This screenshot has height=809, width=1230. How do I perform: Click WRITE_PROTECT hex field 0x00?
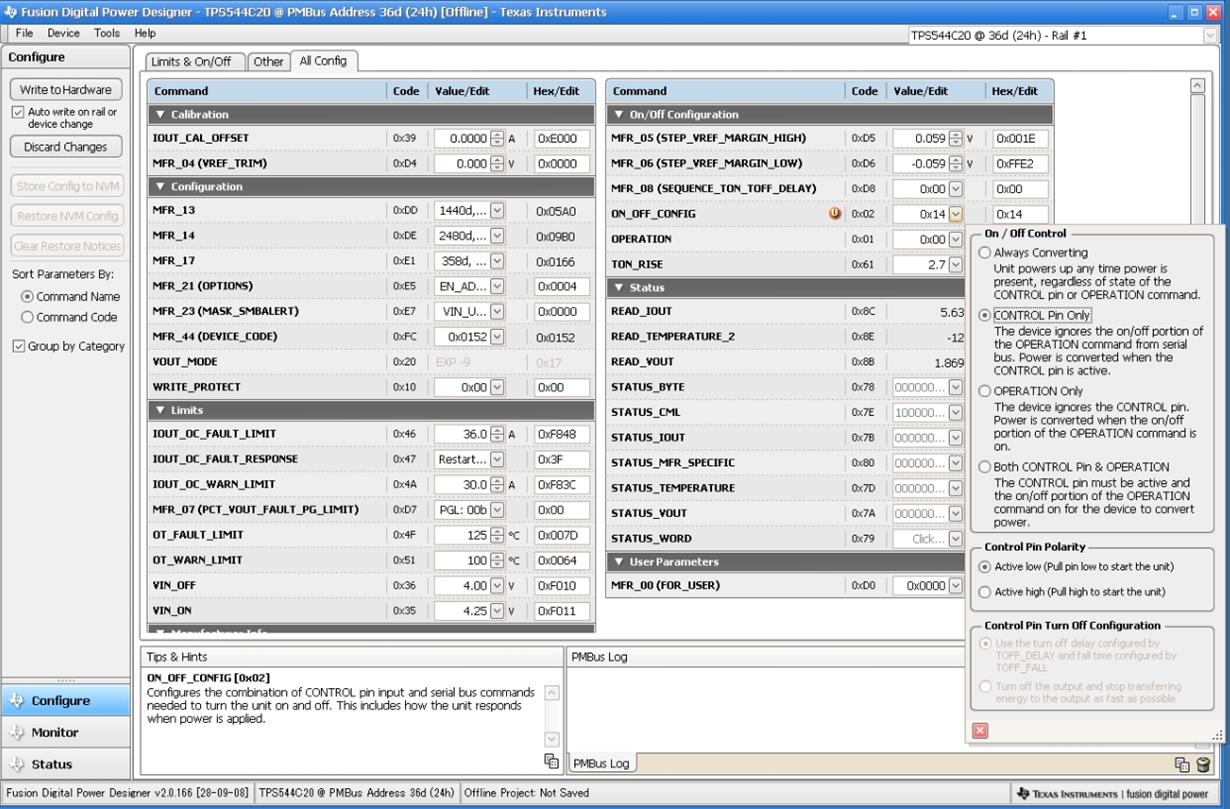click(x=561, y=387)
